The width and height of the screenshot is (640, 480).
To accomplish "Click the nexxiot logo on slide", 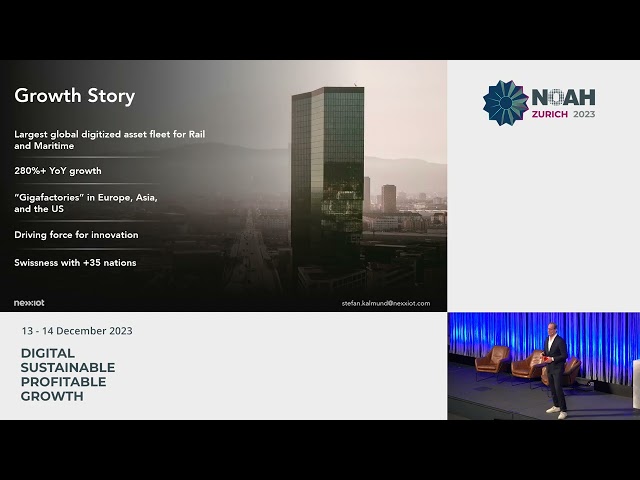I will click(29, 303).
